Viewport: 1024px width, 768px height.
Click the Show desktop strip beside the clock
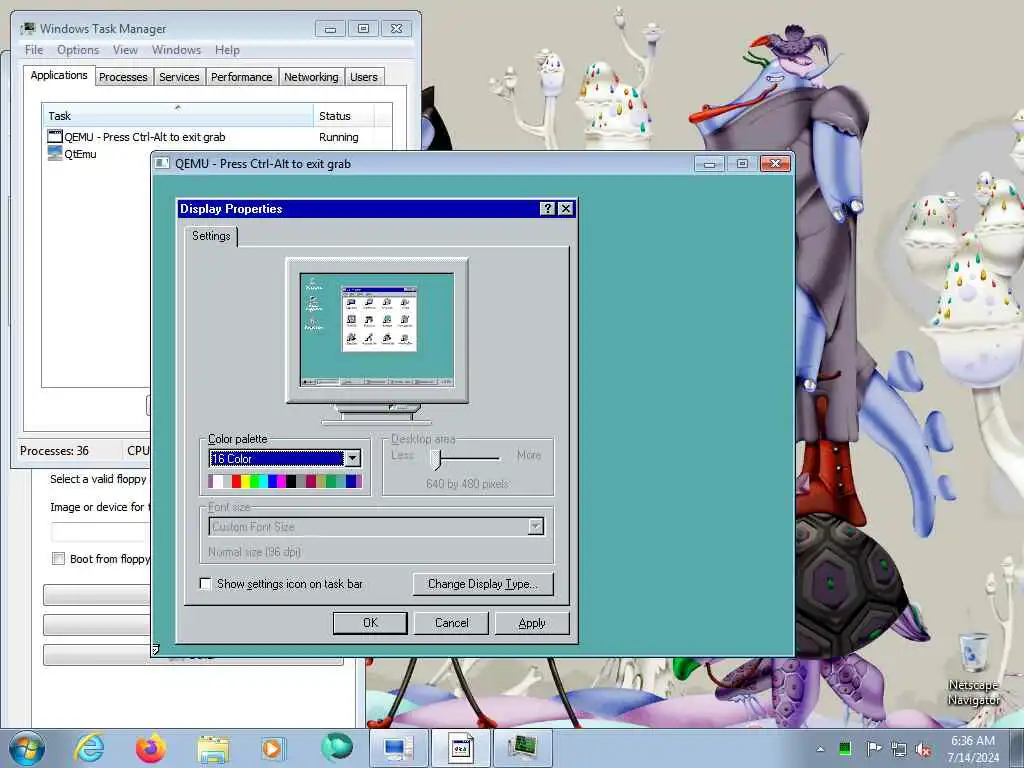(x=1017, y=749)
